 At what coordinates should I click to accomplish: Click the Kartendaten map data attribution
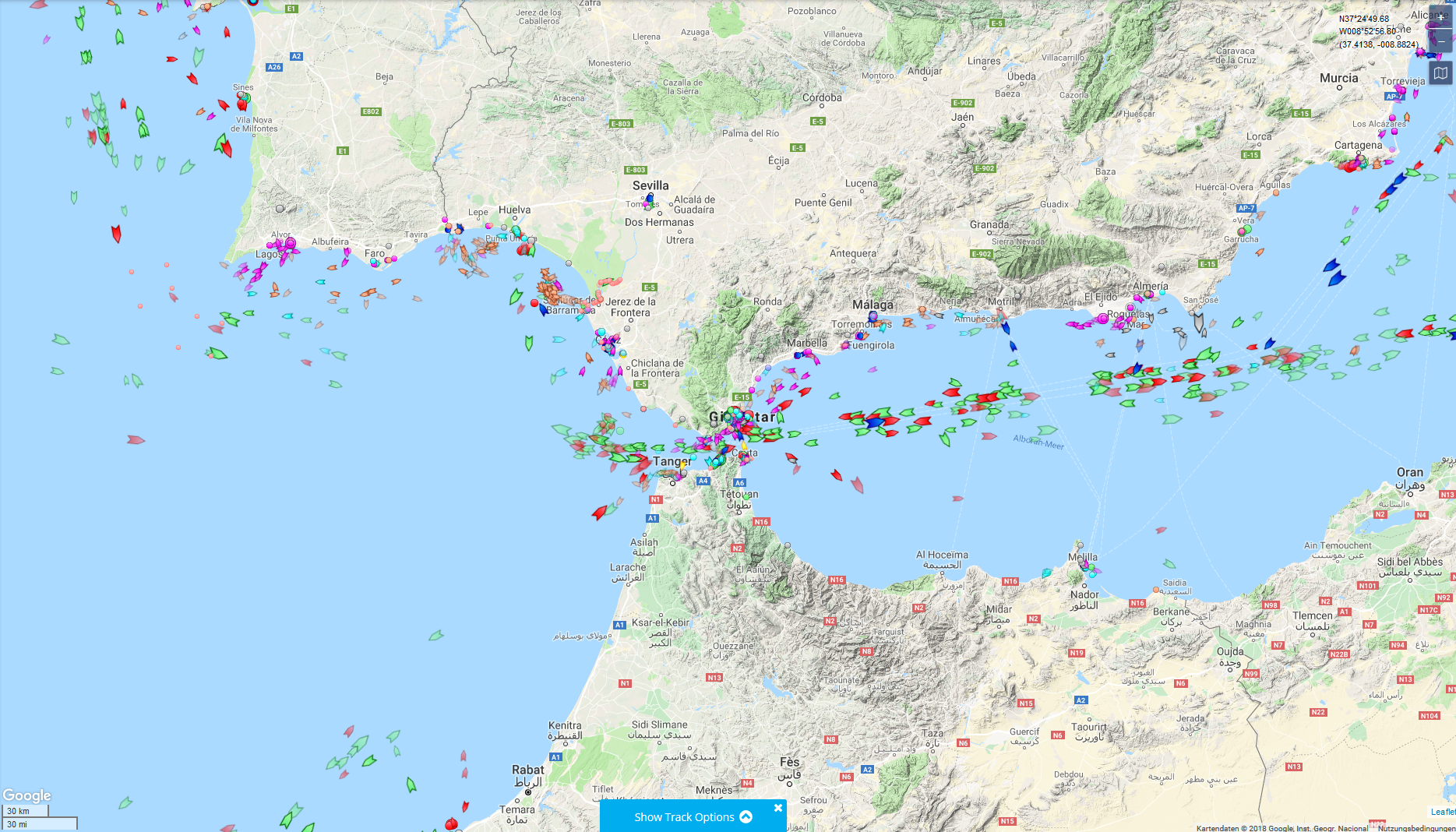(1282, 828)
